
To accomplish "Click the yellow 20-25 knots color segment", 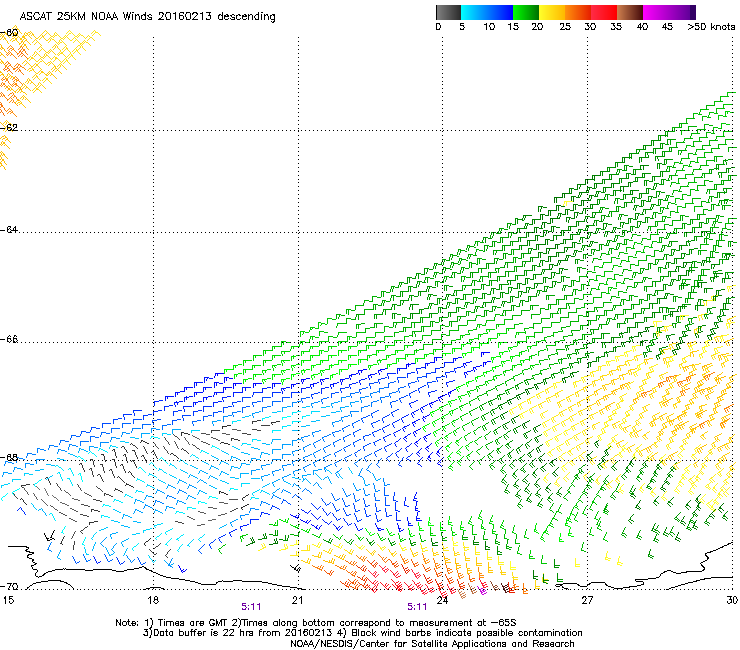I will click(x=552, y=12).
